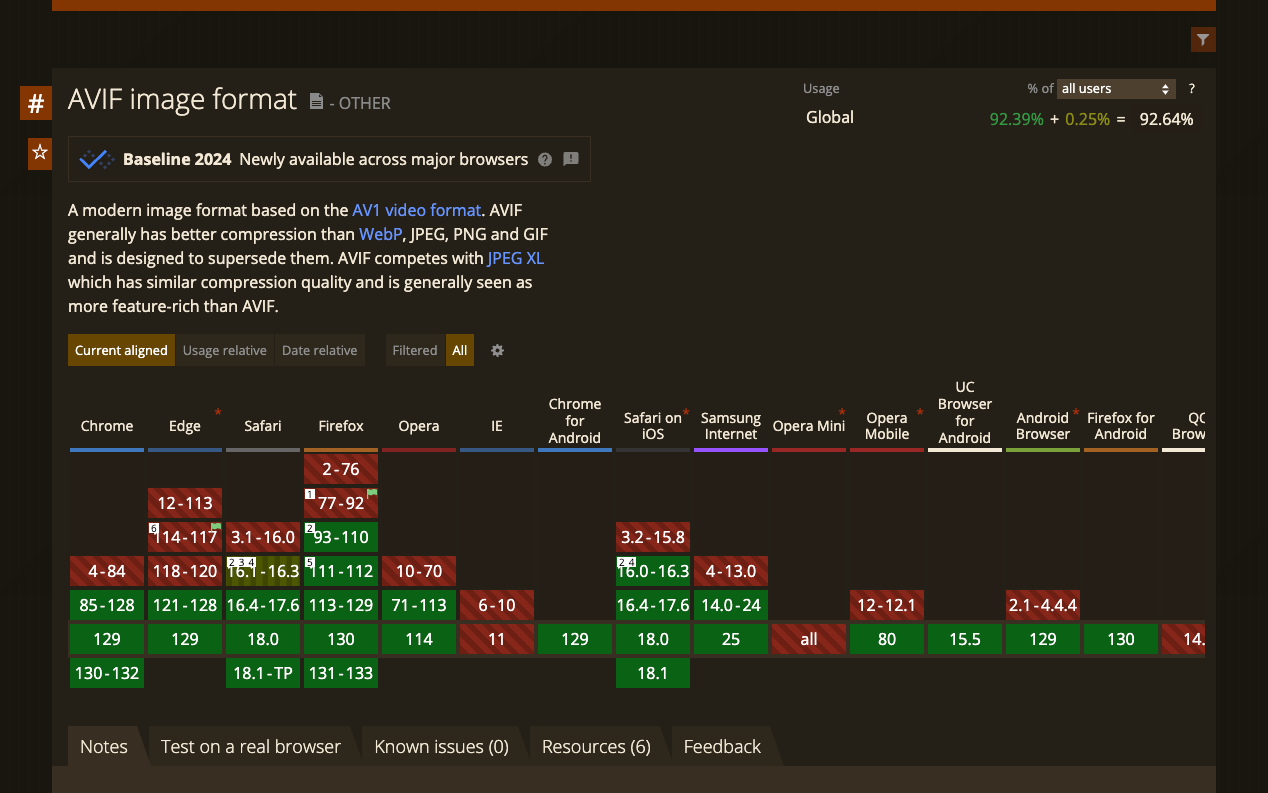Click the hash permalink icon
Screen dimensions: 1268x793
pyautogui.click(x=36, y=103)
